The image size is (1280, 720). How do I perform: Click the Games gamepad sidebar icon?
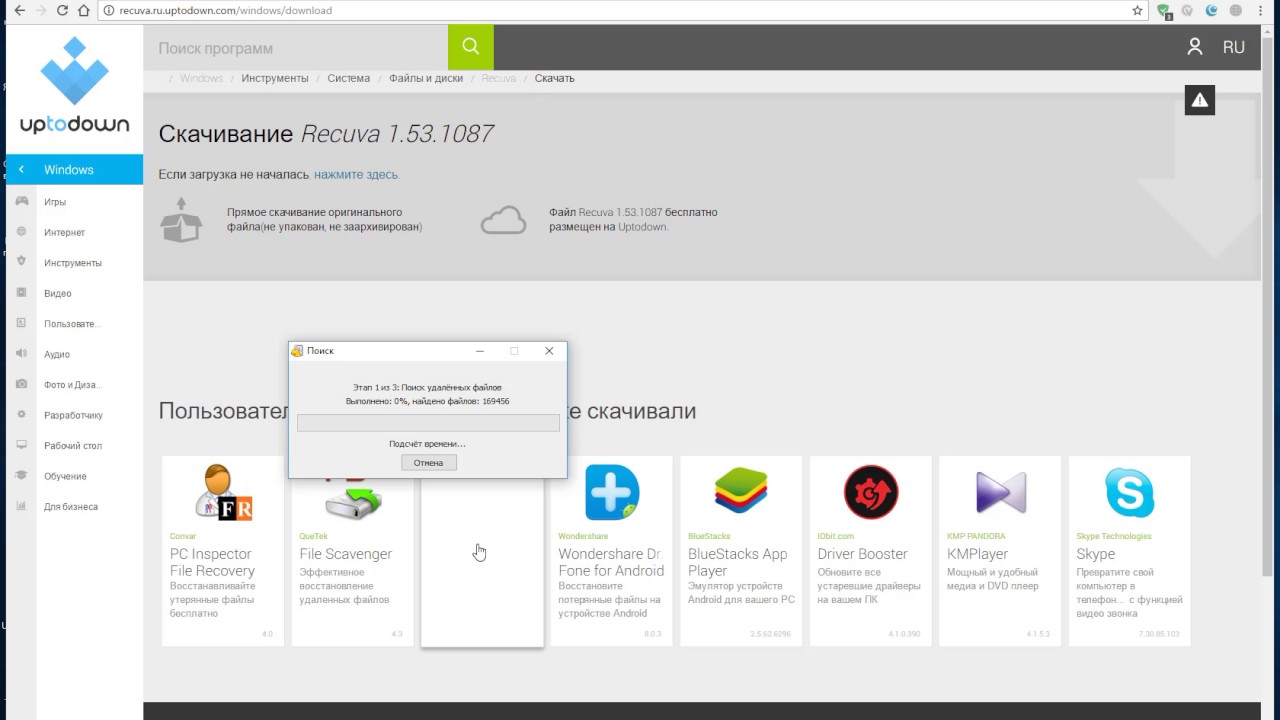22,201
